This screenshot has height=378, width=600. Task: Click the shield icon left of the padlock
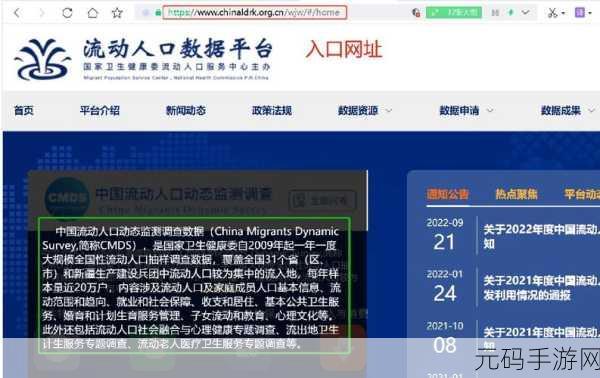[145, 13]
